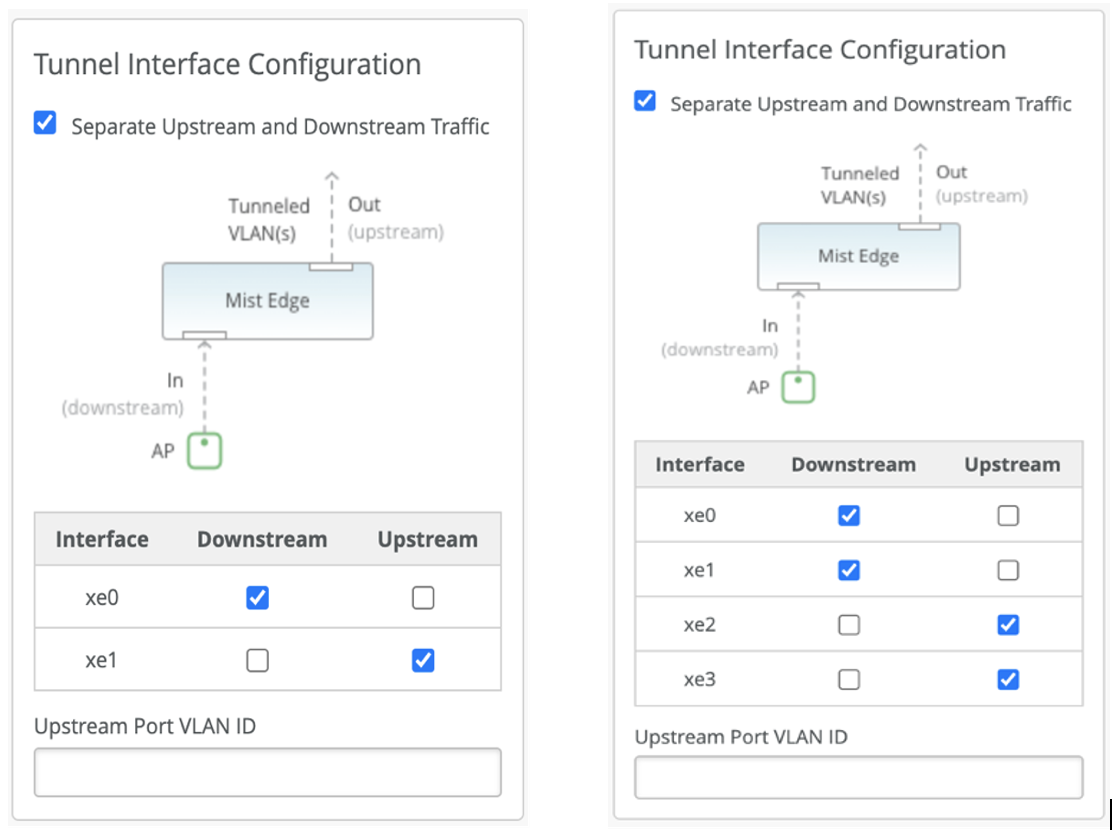Uncheck xe3 Upstream in four-interface table

pos(1008,680)
